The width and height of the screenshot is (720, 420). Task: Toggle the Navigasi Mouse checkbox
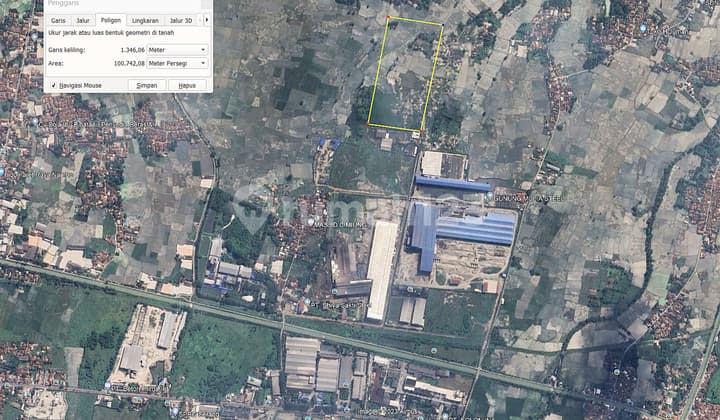[54, 85]
